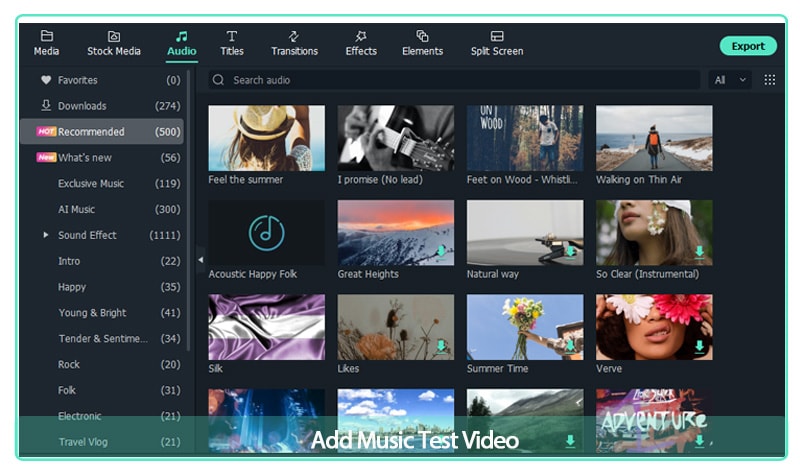Select Exclusive Music category
Viewport: 800px width, 472px height.
(102, 184)
